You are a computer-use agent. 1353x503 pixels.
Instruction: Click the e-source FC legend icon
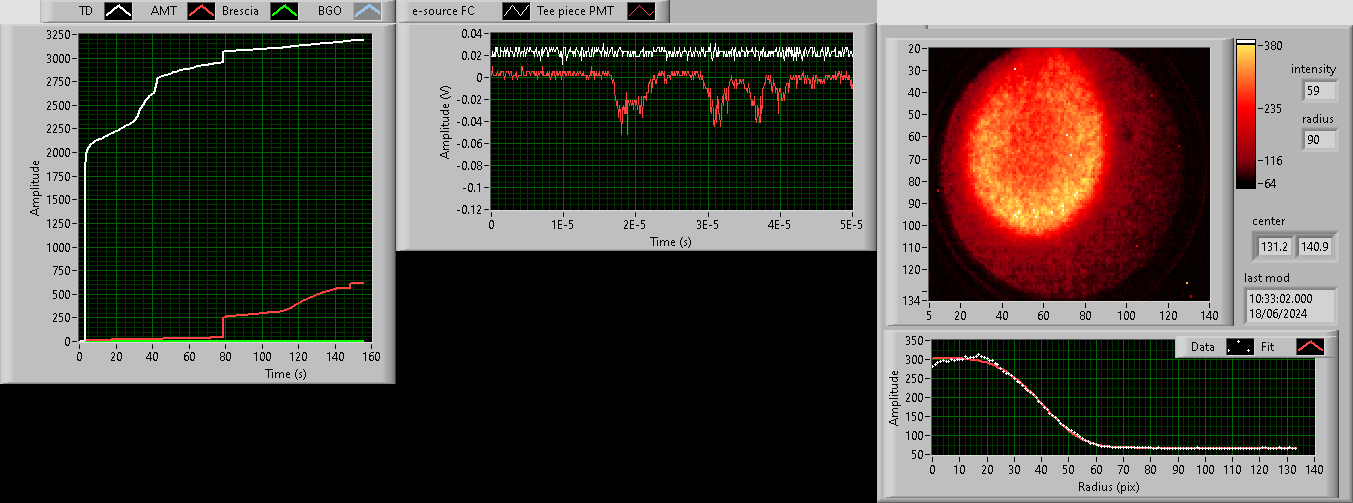518,12
